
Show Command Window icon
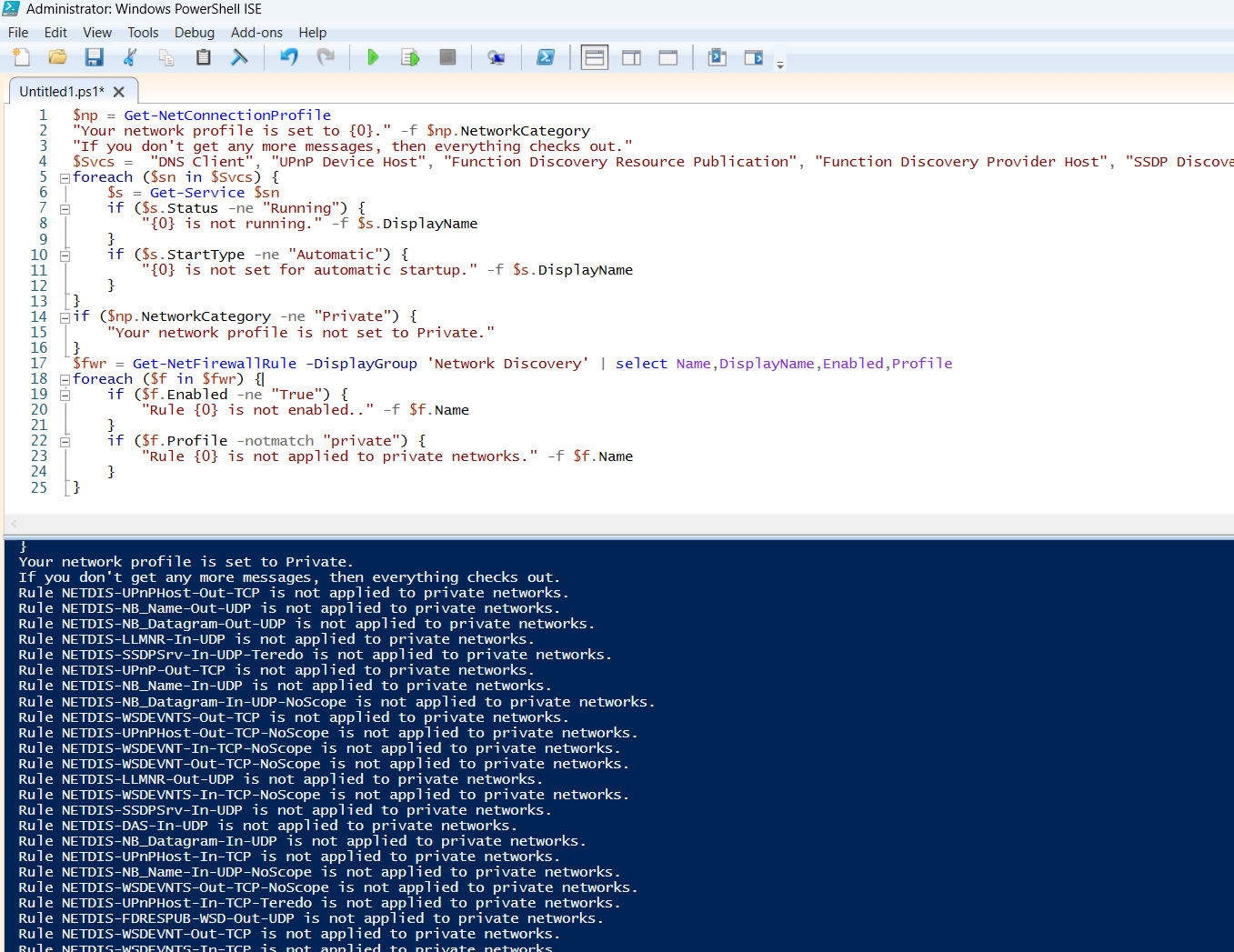point(717,57)
